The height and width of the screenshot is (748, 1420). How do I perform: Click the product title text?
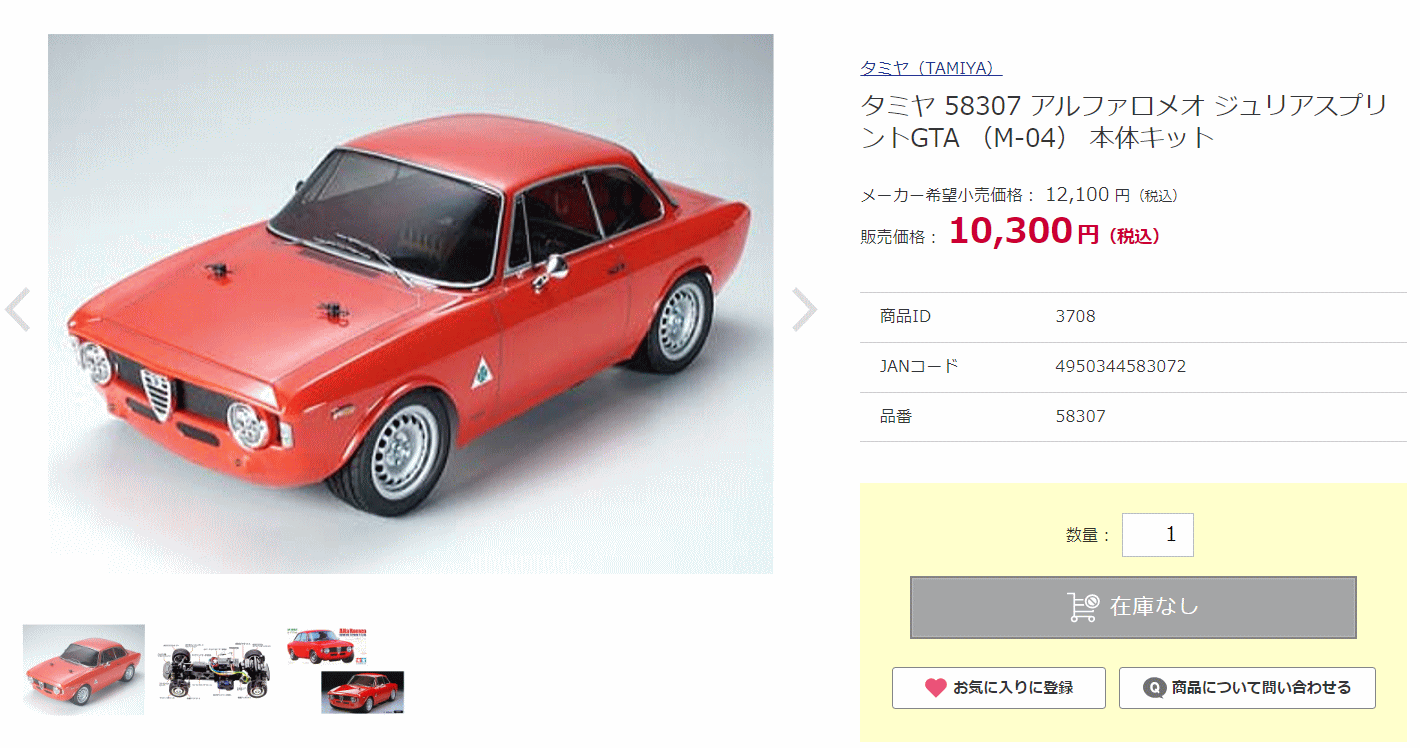coord(1124,121)
